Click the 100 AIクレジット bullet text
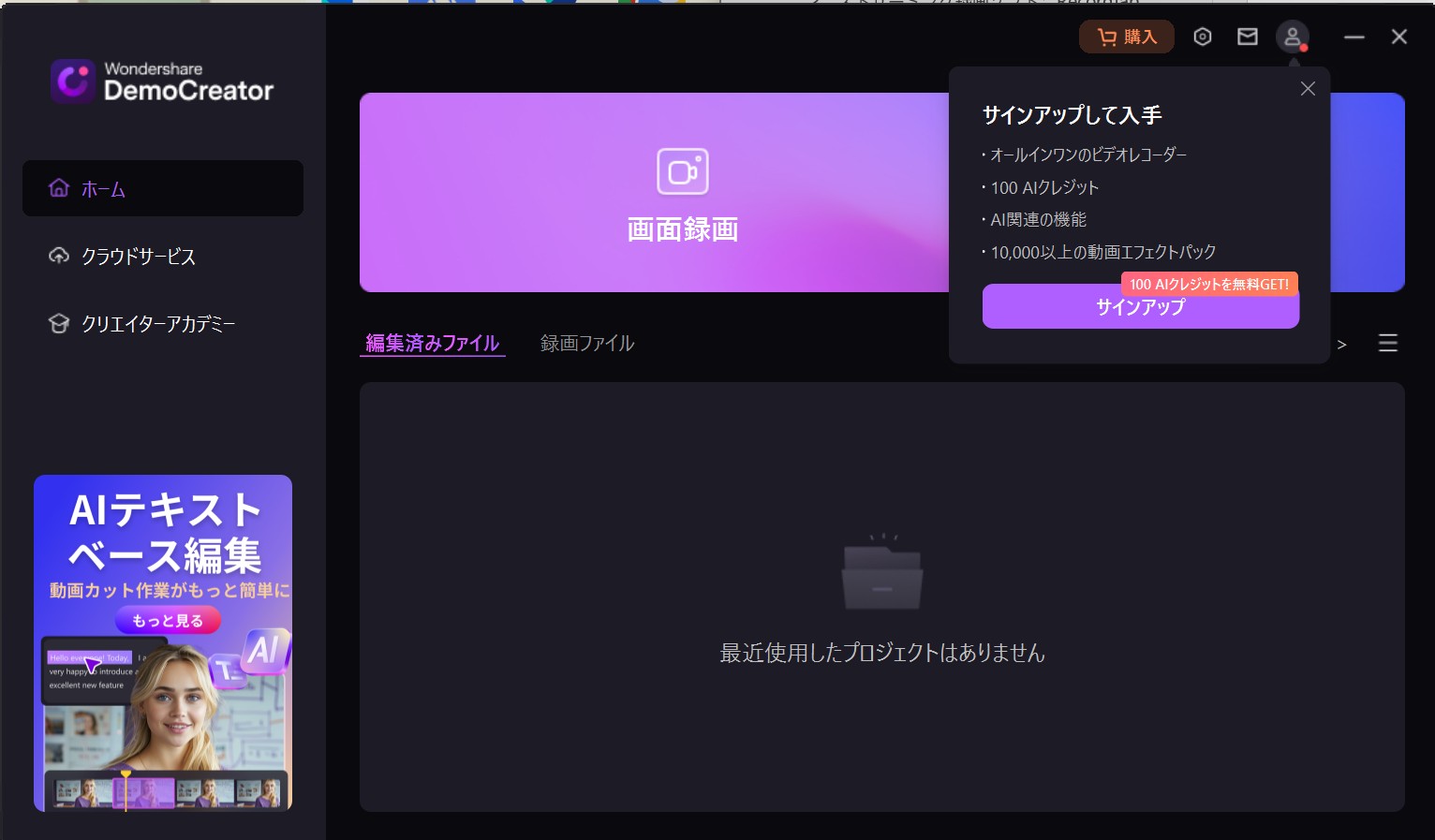 1044,187
